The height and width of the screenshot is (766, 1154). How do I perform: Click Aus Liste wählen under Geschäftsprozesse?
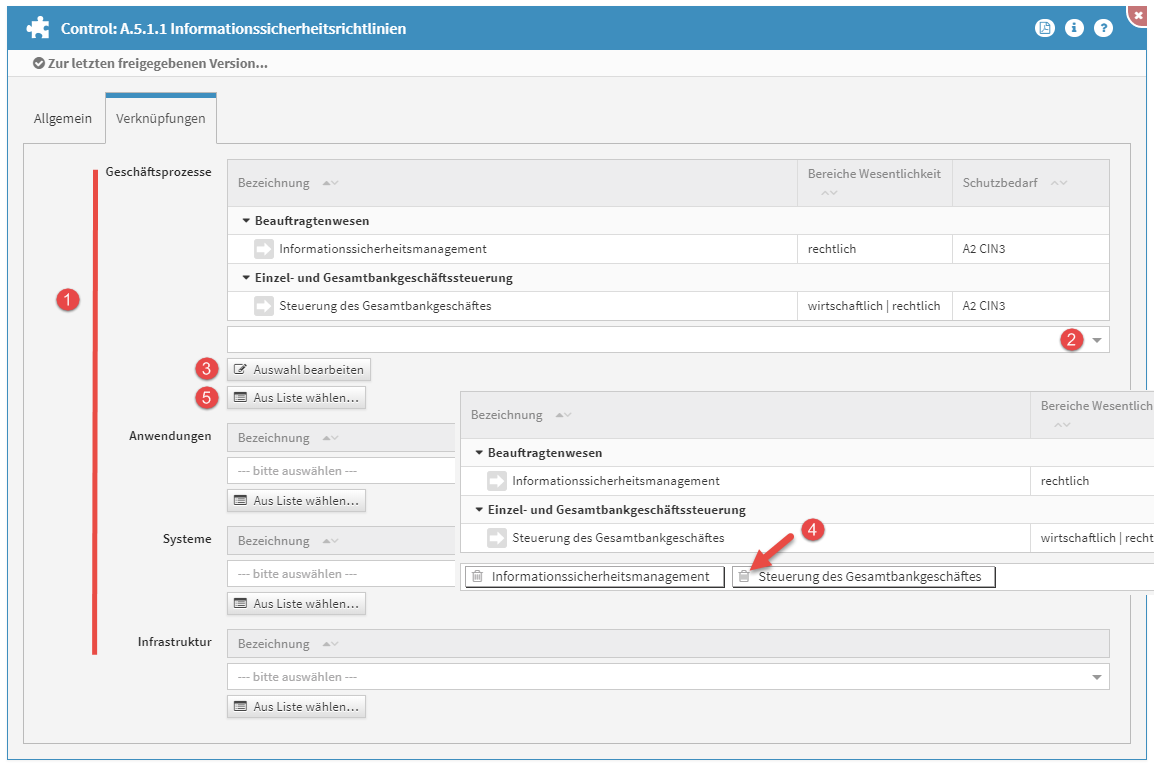296,398
